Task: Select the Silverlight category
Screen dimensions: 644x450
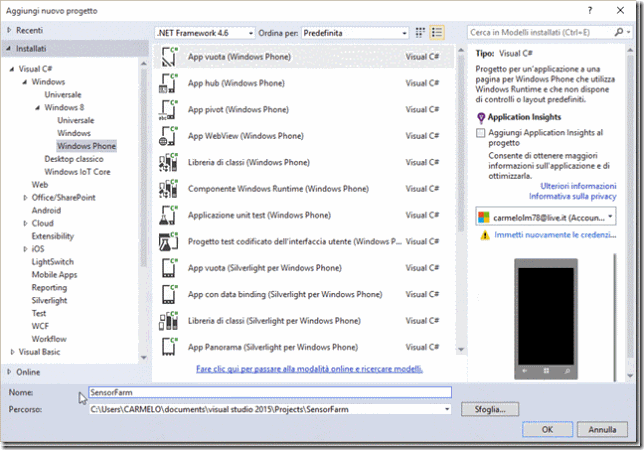Action: [x=49, y=301]
